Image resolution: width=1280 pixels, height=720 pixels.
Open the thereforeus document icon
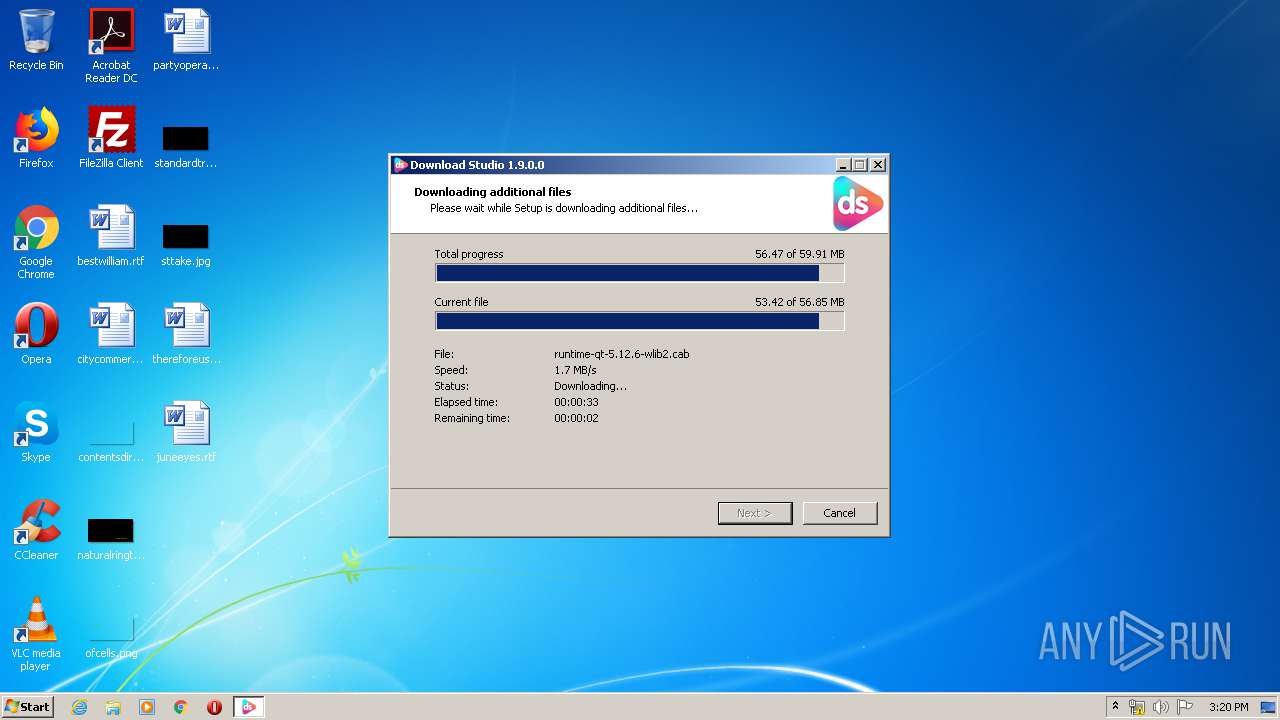[x=186, y=334]
